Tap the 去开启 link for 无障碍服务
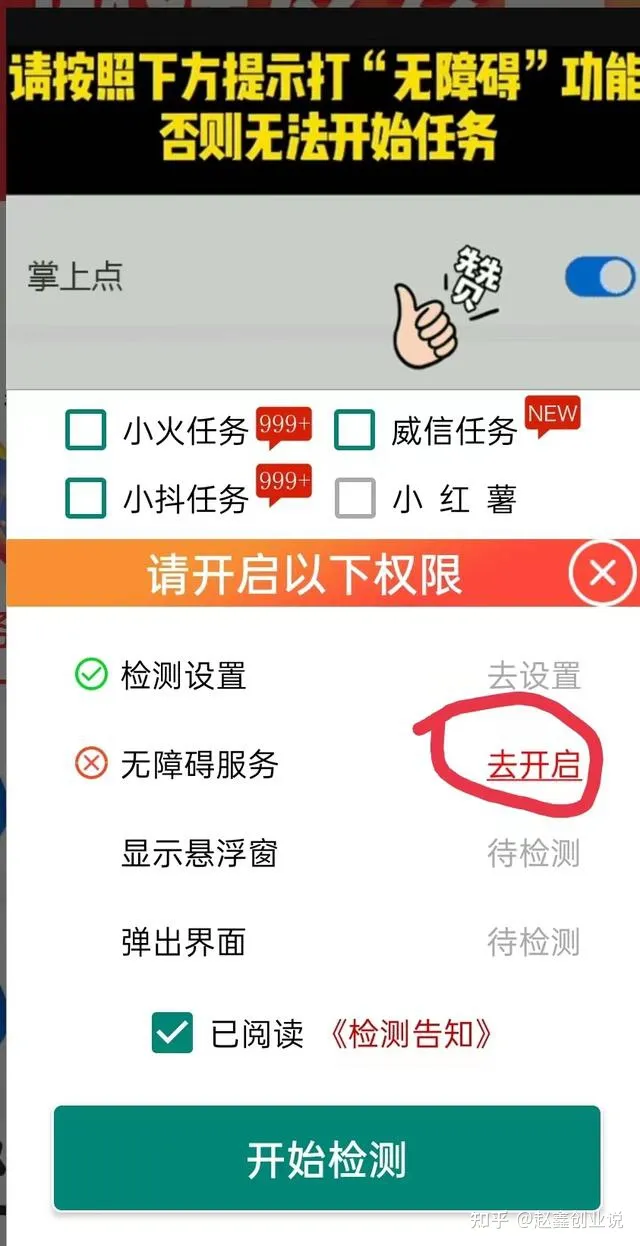The image size is (640, 1246). (534, 765)
